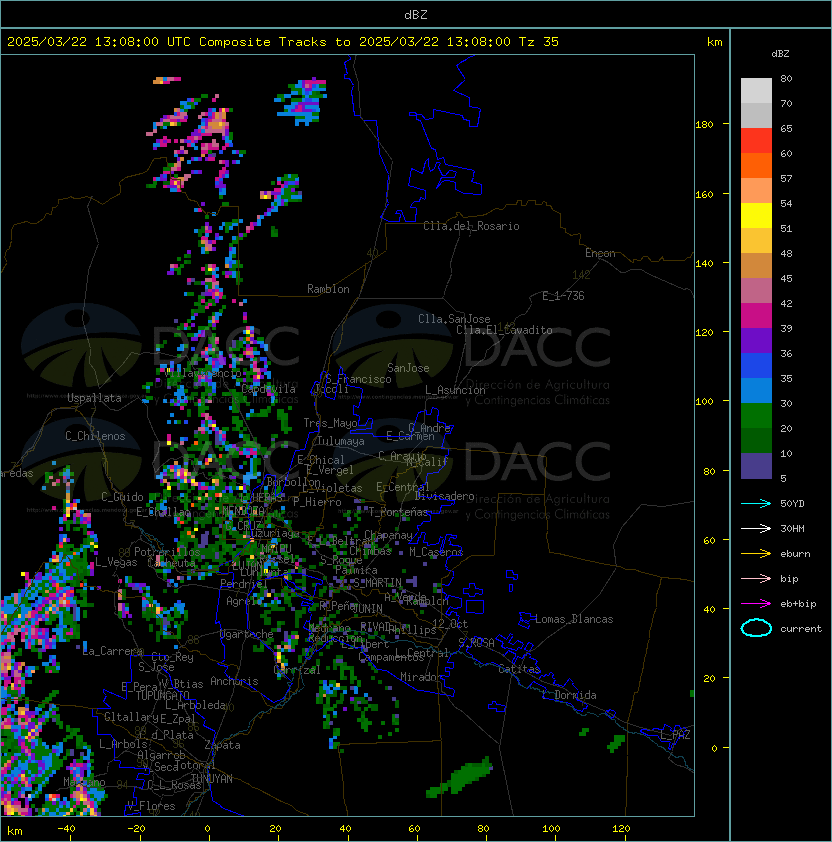
Task: Click the Capdevila map label
Action: coord(268,389)
